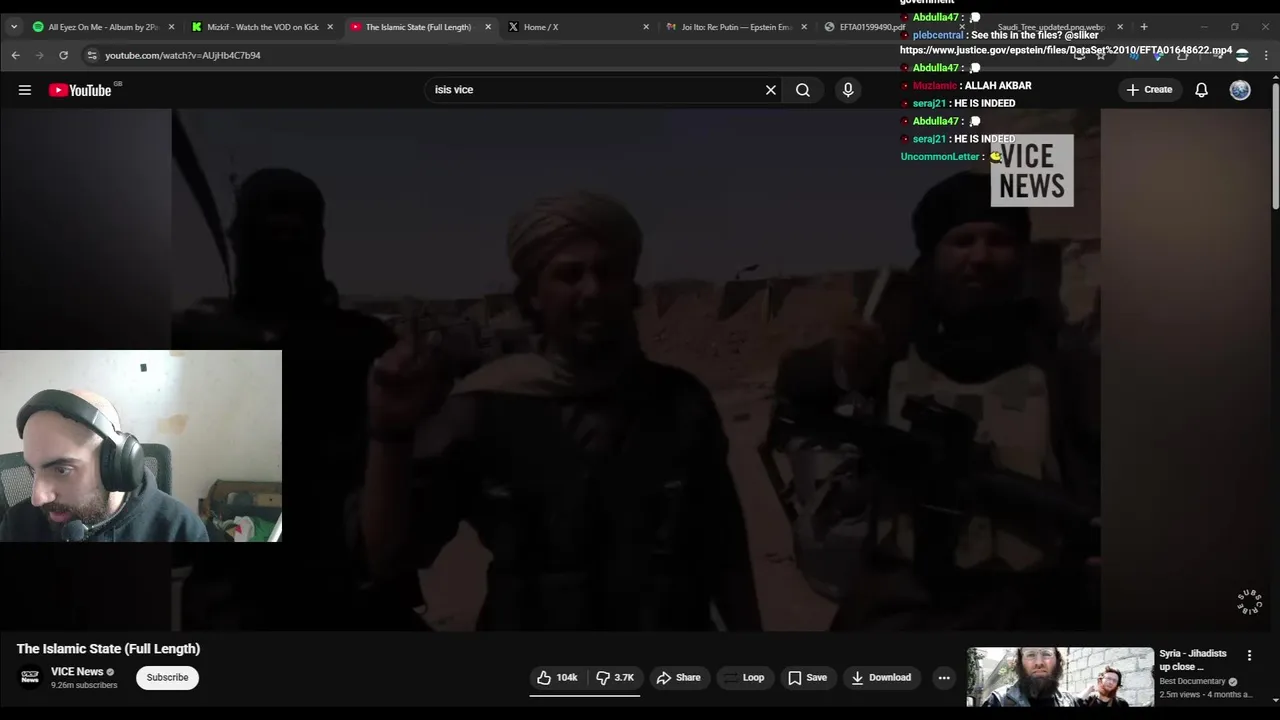Open the YouTube guide hamburger menu
The image size is (1280, 720).
pyautogui.click(x=25, y=90)
